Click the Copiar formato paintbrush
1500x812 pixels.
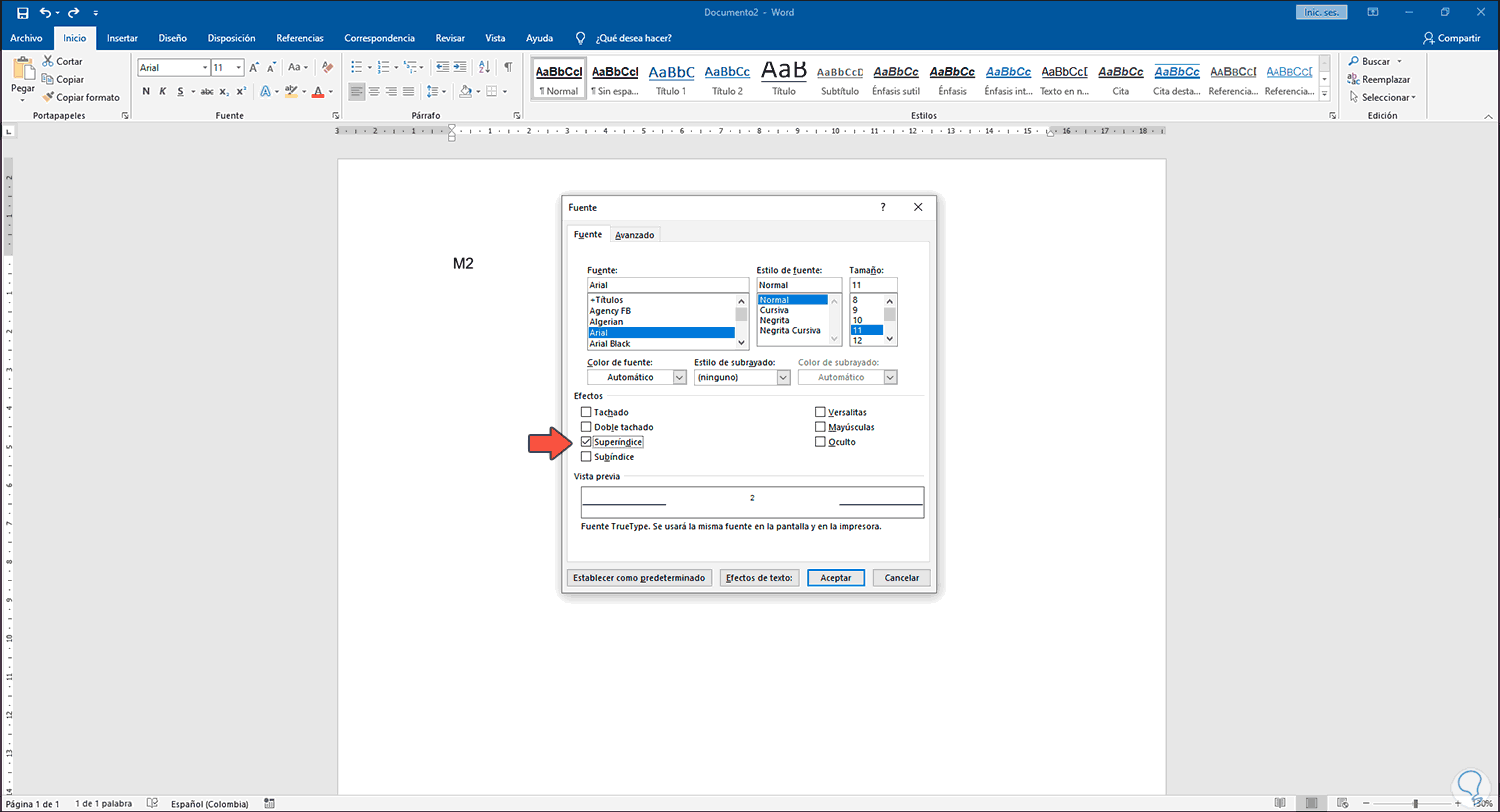(80, 98)
